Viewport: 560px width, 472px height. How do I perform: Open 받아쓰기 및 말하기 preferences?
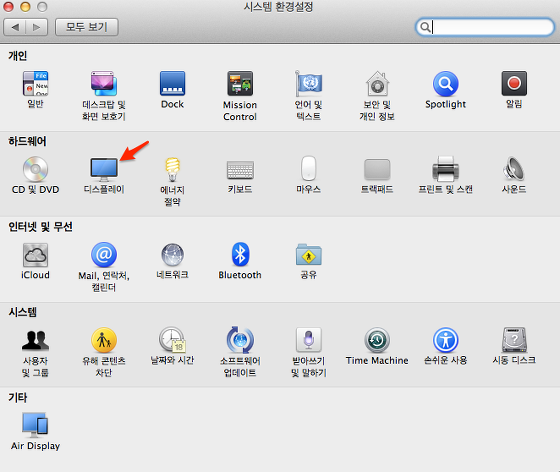[x=309, y=340]
